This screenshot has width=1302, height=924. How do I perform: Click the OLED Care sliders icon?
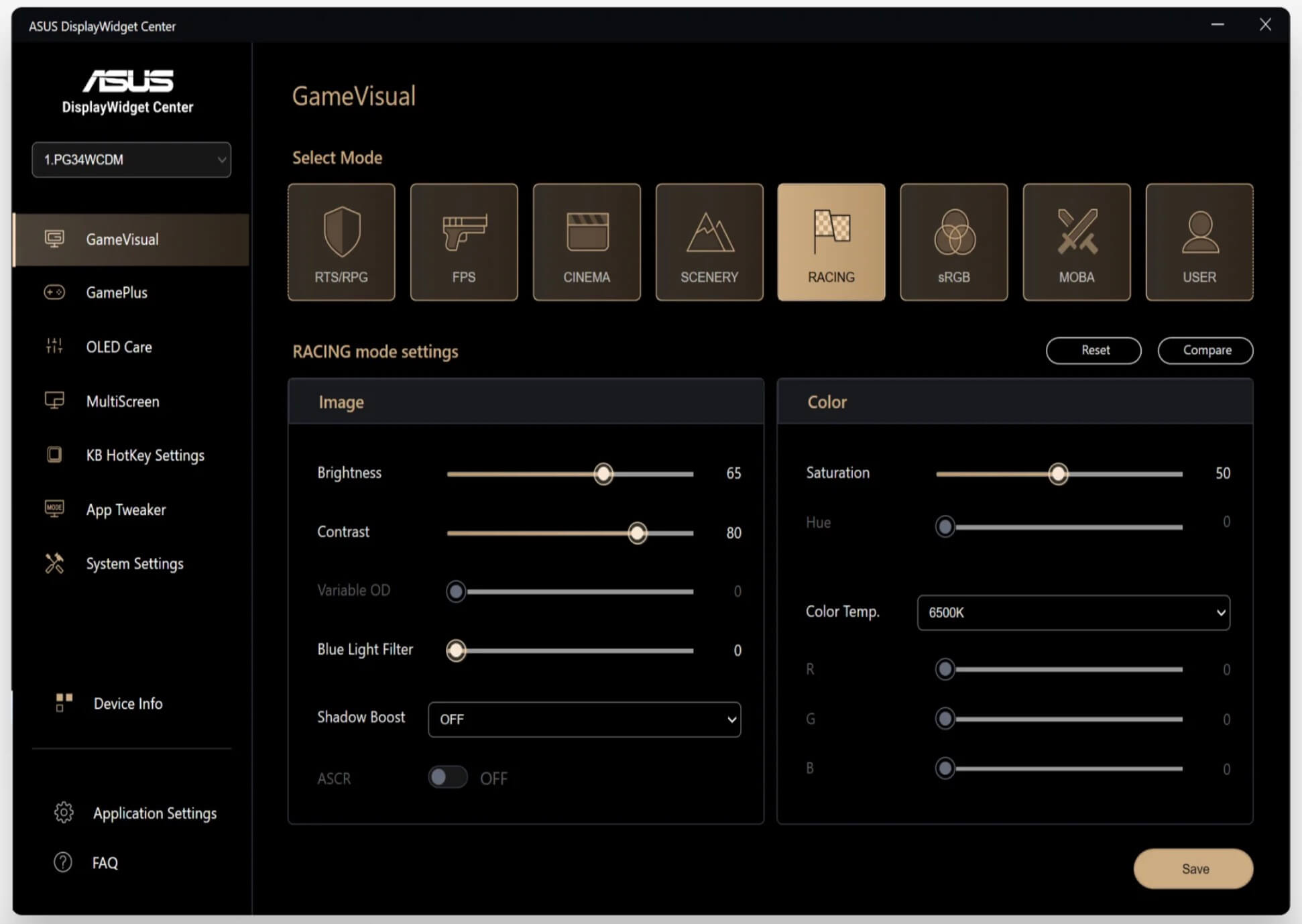tap(54, 346)
